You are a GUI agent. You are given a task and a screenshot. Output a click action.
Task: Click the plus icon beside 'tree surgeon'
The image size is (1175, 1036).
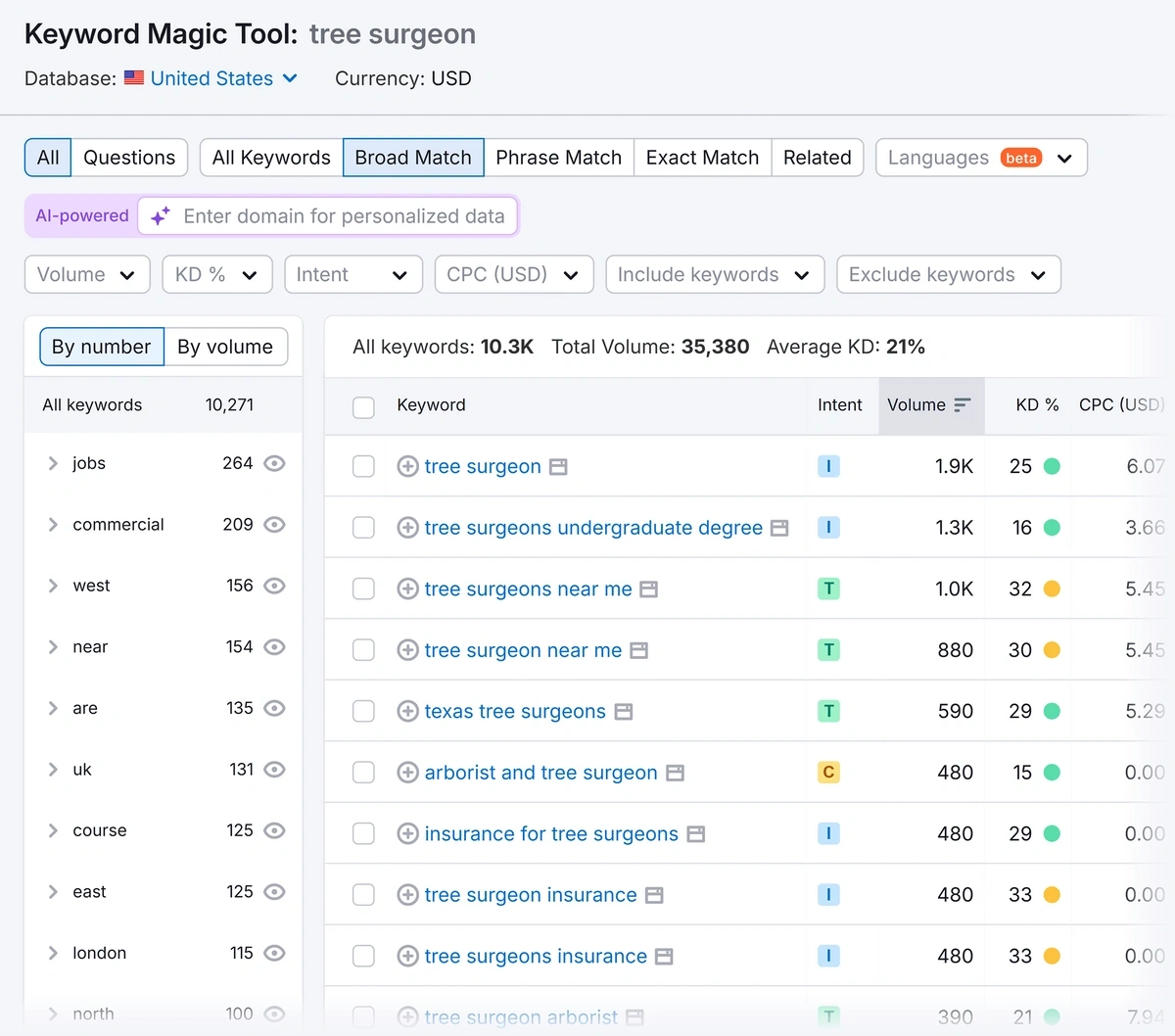click(x=408, y=467)
